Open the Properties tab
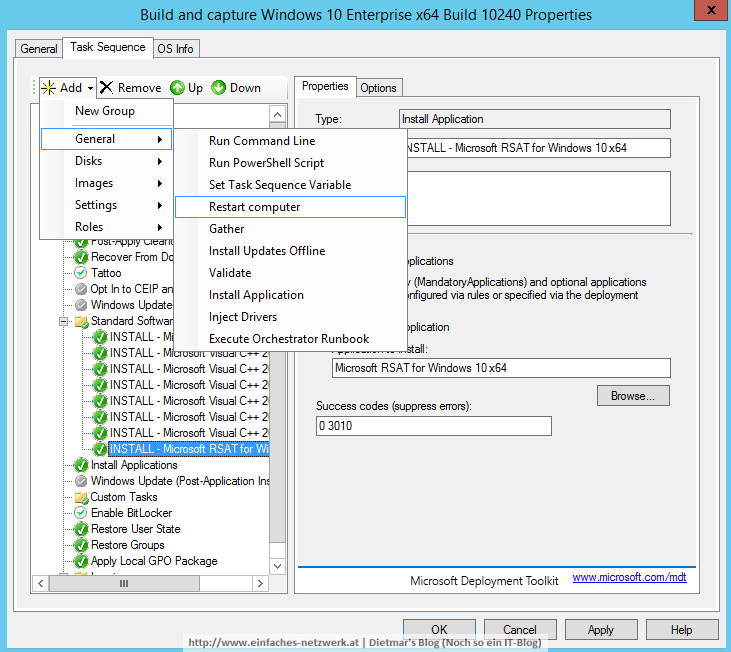The width and height of the screenshot is (731, 652). 325,86
